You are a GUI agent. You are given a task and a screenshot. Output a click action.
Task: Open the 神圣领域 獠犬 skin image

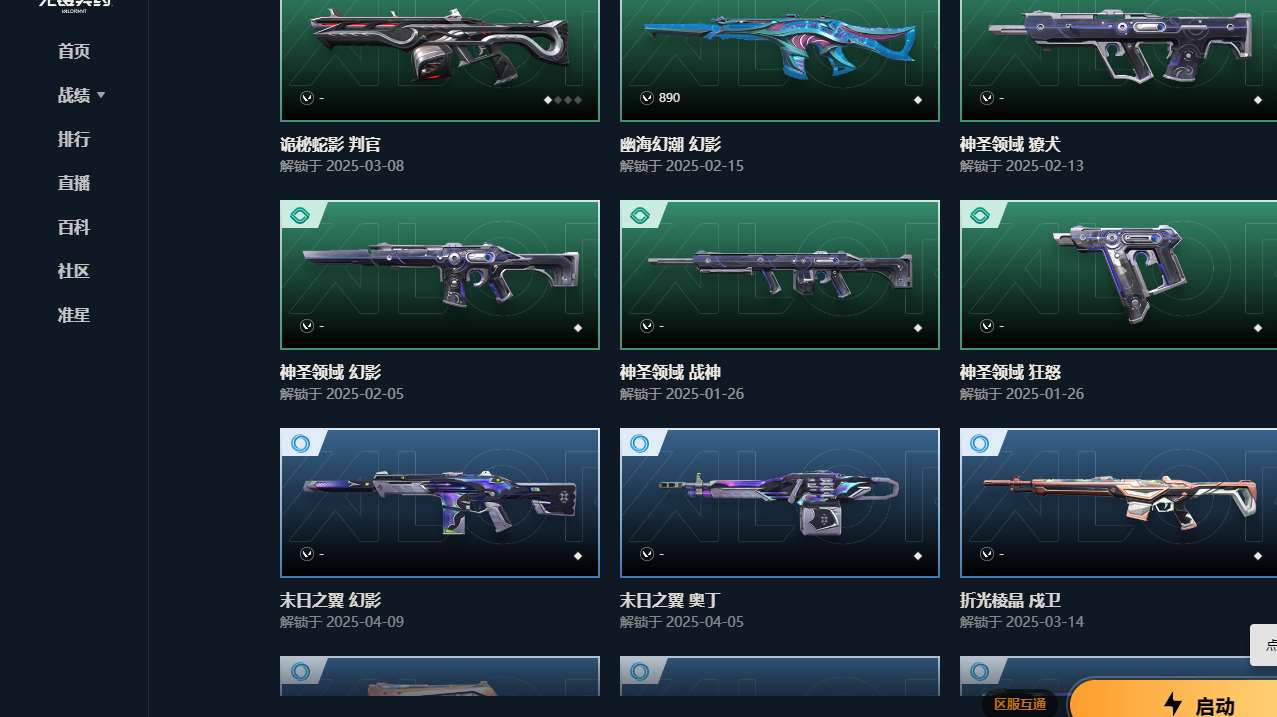(1118, 60)
